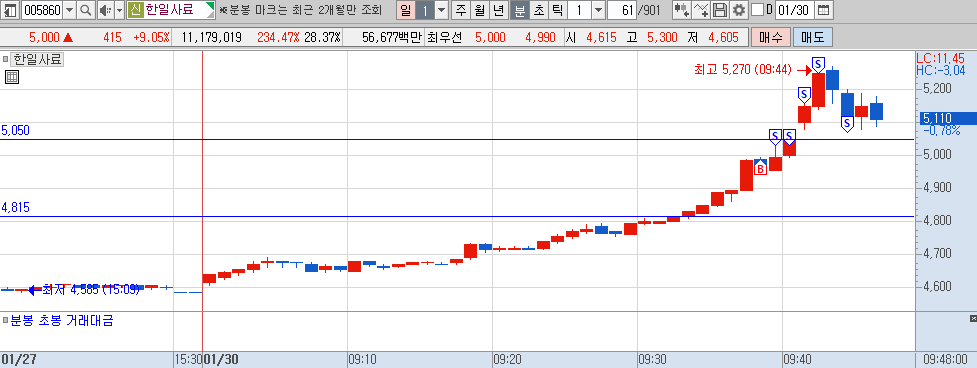This screenshot has height=368, width=977.
Task: Click the green 신 badge icon
Action: (135, 10)
